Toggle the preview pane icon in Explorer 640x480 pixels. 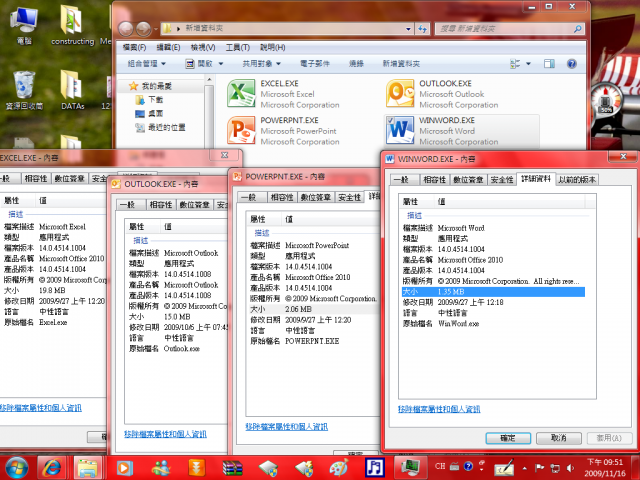pos(549,64)
